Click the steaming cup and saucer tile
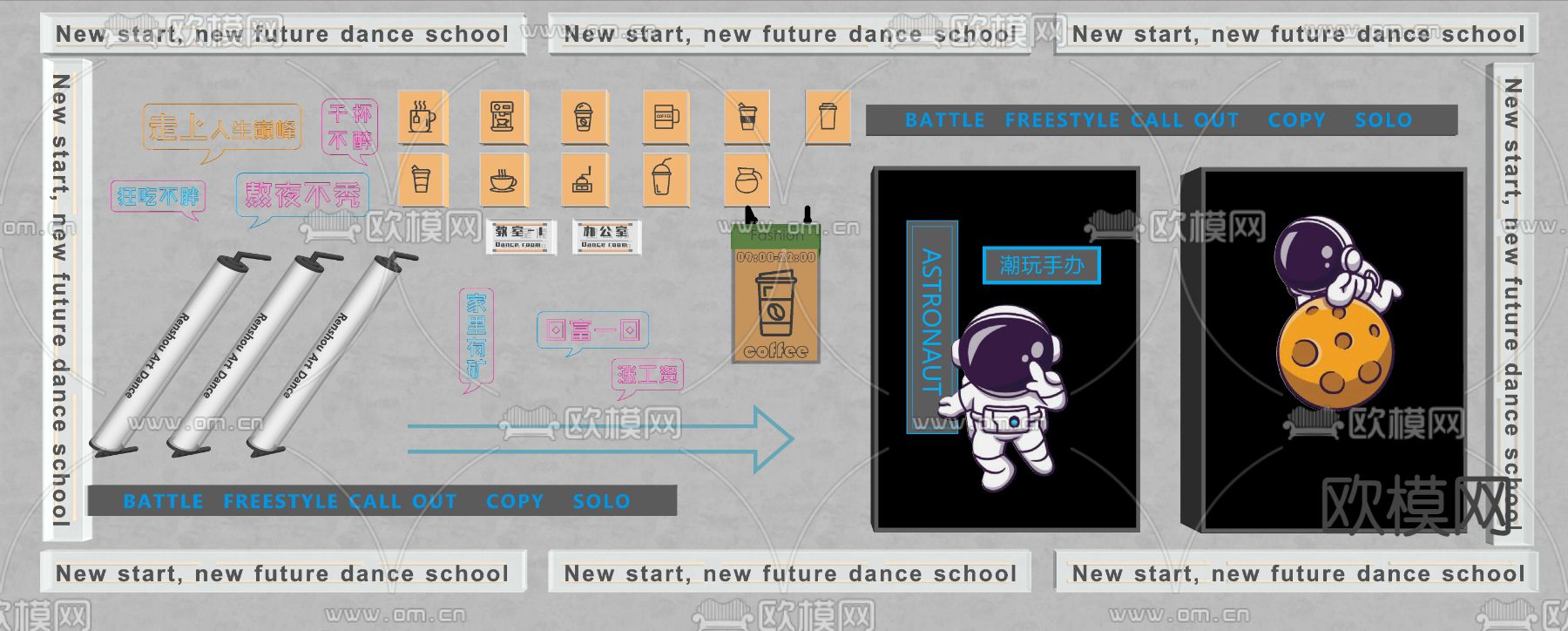The width and height of the screenshot is (1568, 631). (503, 180)
